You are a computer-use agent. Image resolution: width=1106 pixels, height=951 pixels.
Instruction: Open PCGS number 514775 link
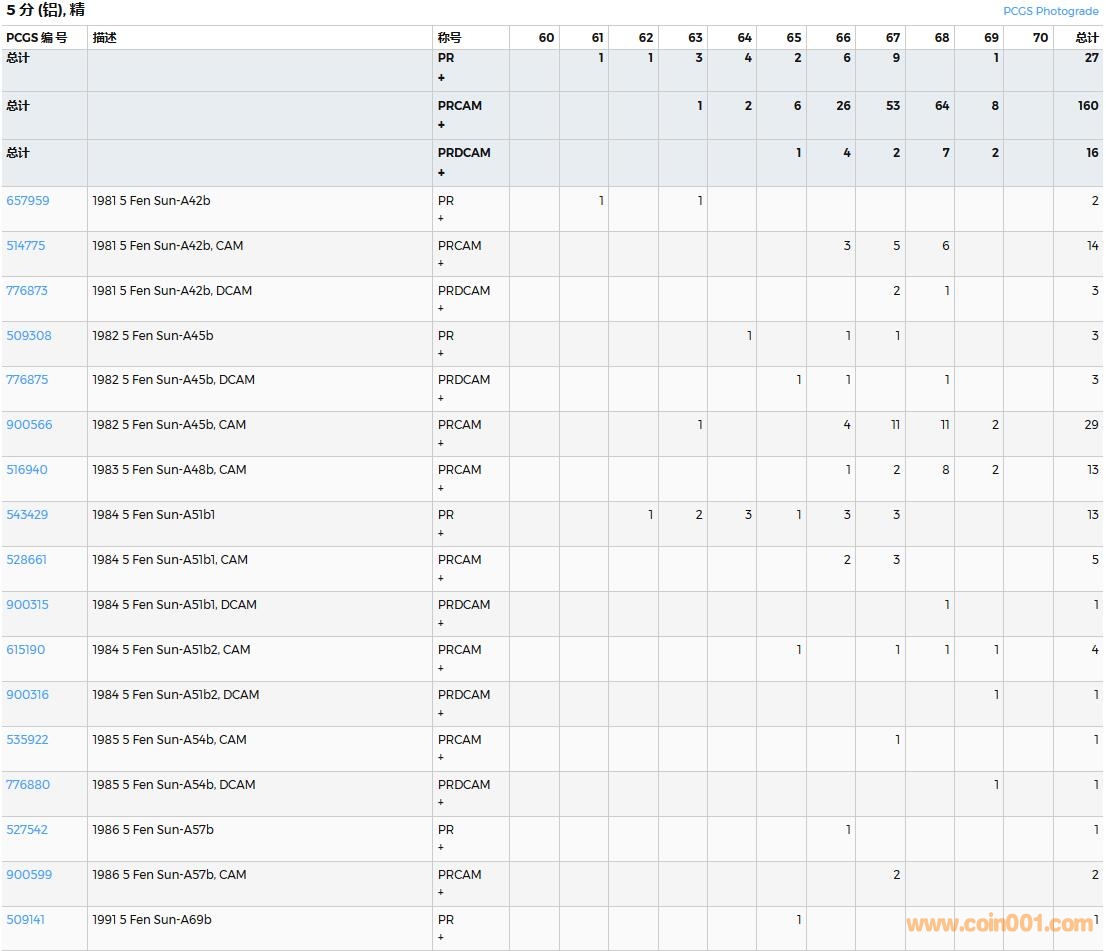(x=27, y=246)
